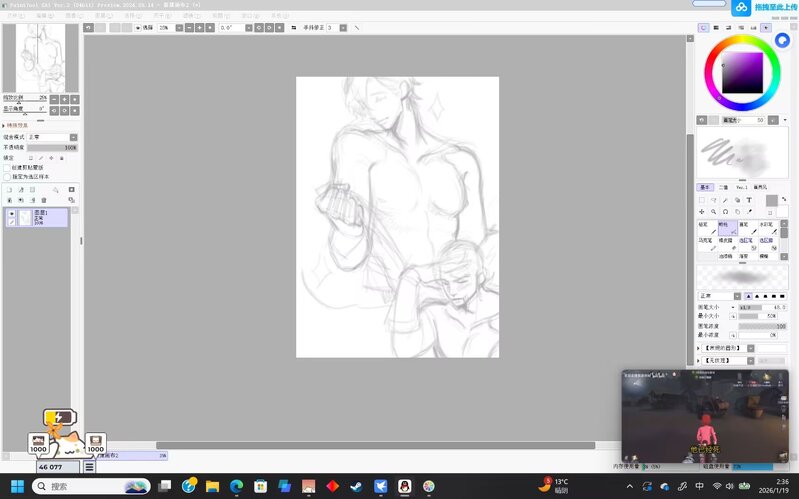Create a new layer in layer panel
This screenshot has height=499, width=799.
coord(9,190)
